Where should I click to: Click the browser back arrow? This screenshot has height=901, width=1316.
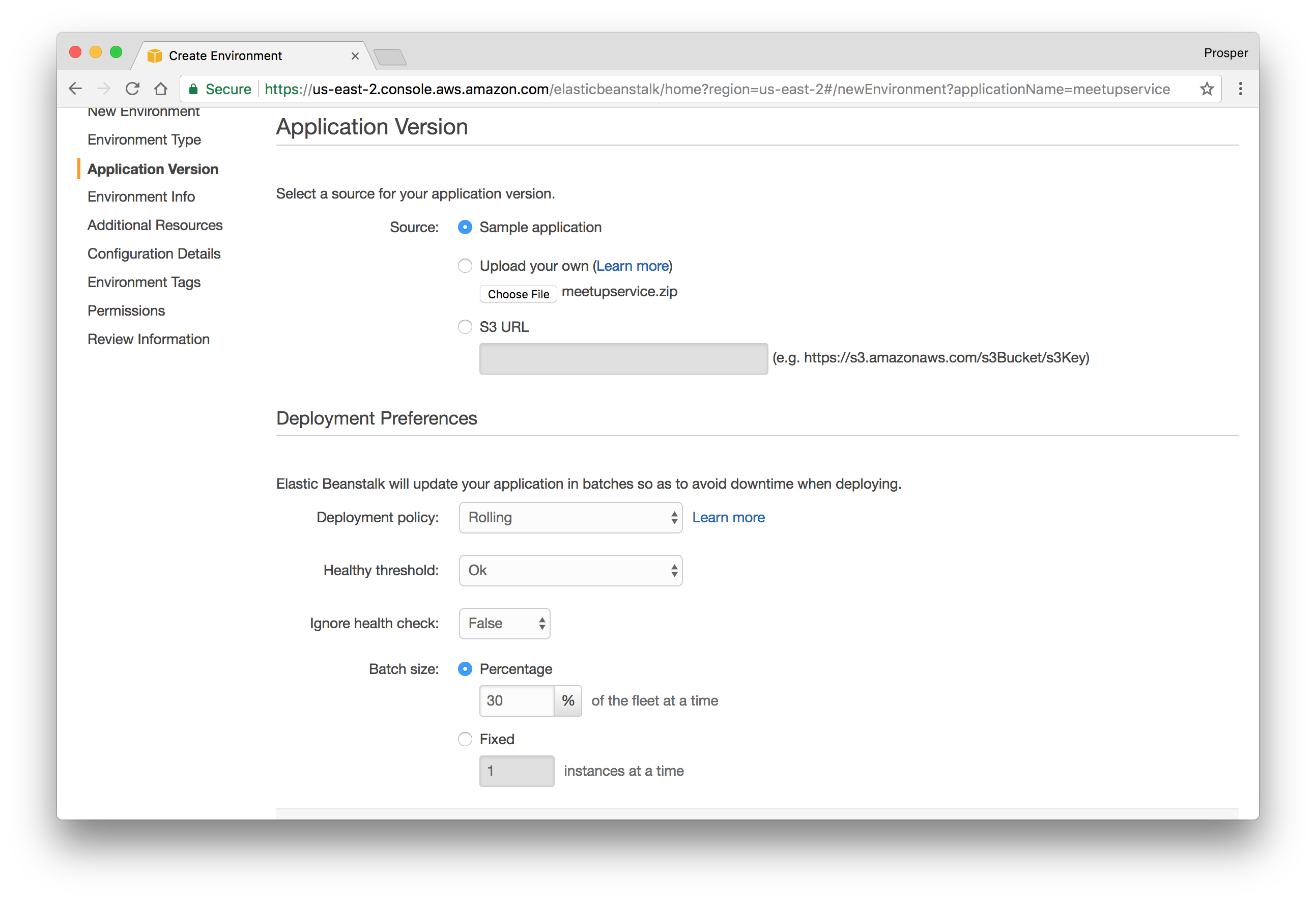point(75,89)
